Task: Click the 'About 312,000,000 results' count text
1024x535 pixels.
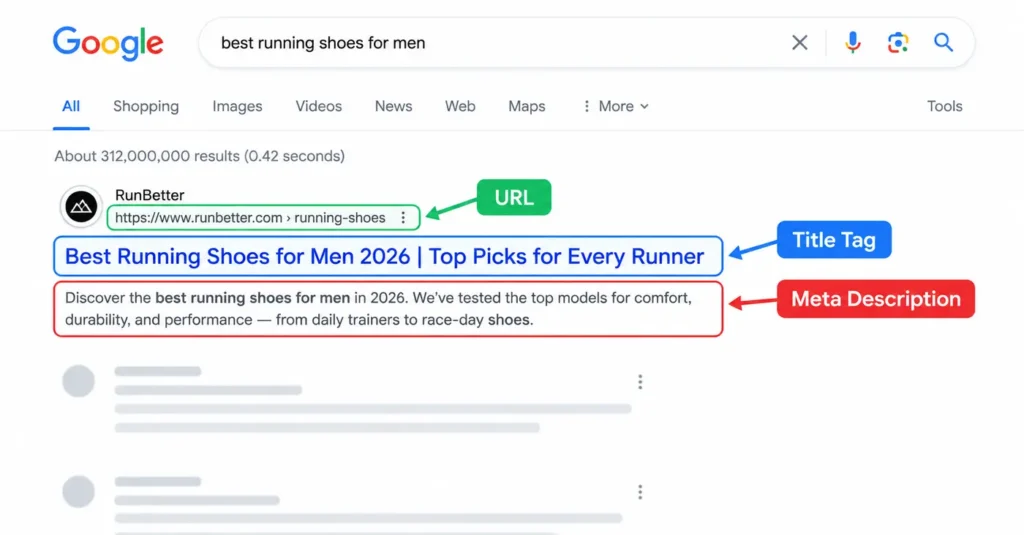Action: pos(199,156)
